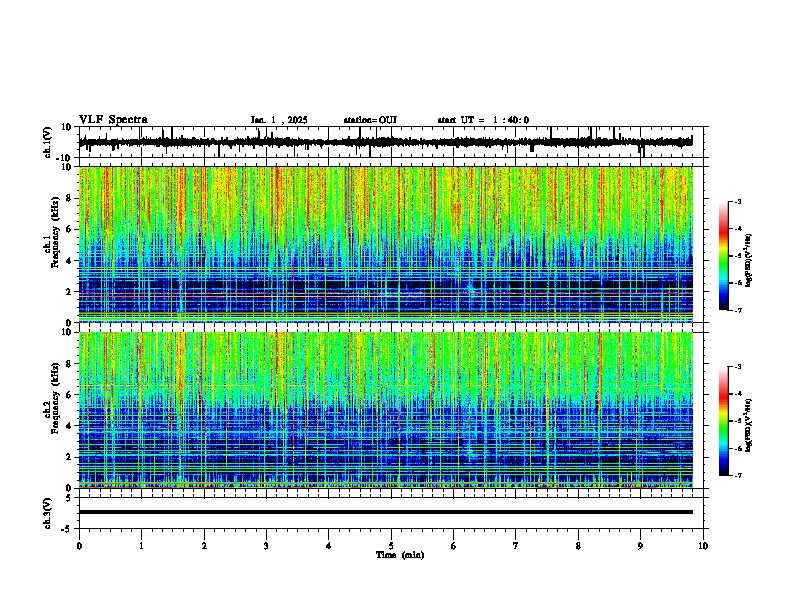Click the ch.1 "Frequency (kHz)" axis label

tap(54, 232)
